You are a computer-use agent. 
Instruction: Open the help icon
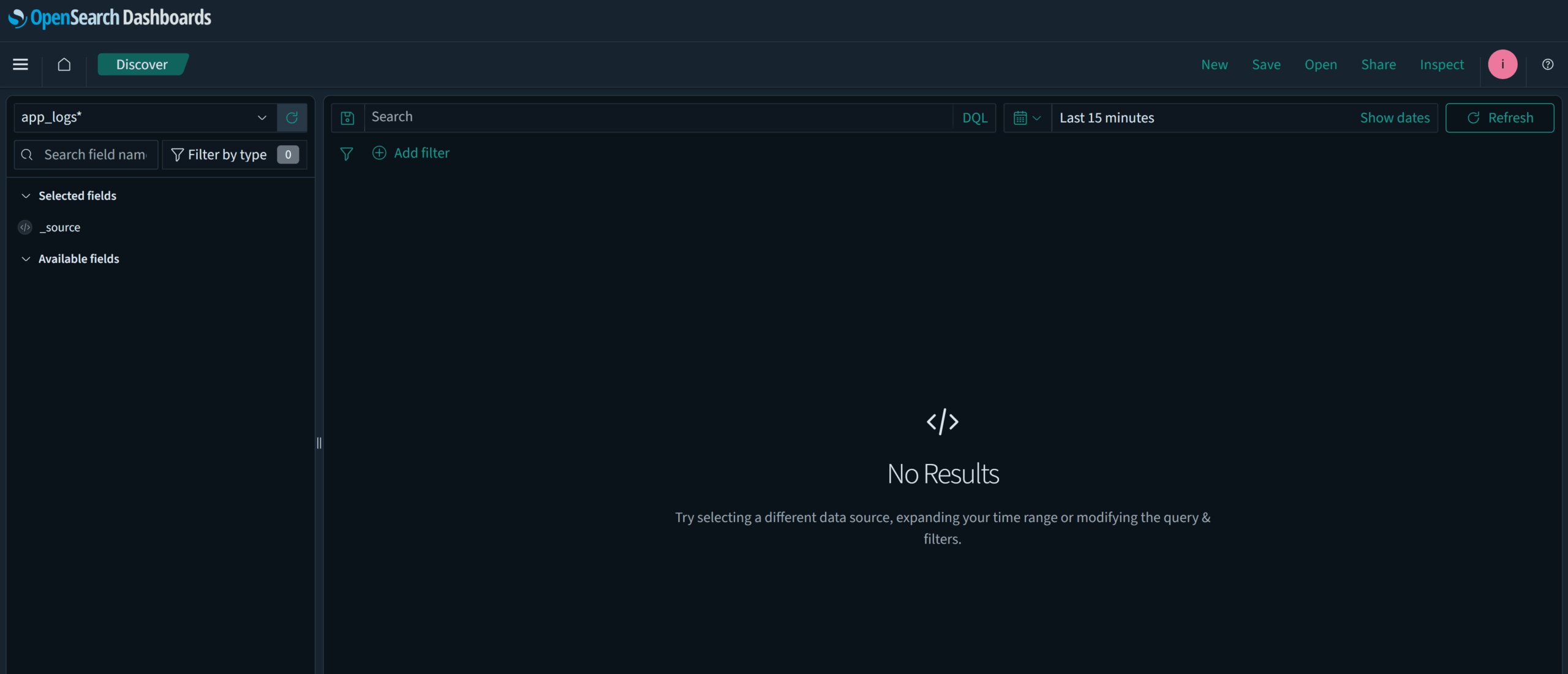pos(1548,64)
